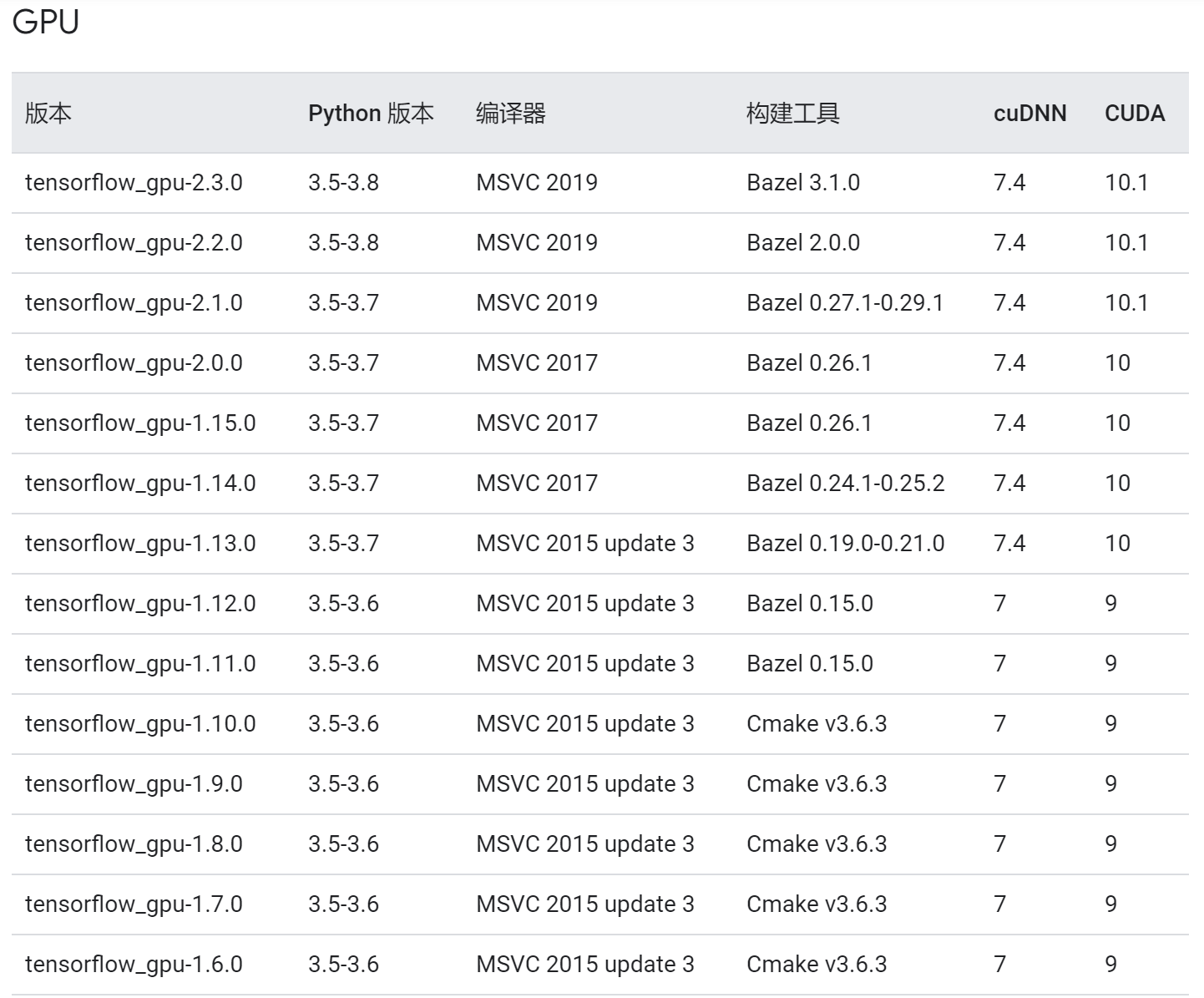Select the tensorflow_gpu-1.7.0 cell

click(134, 904)
